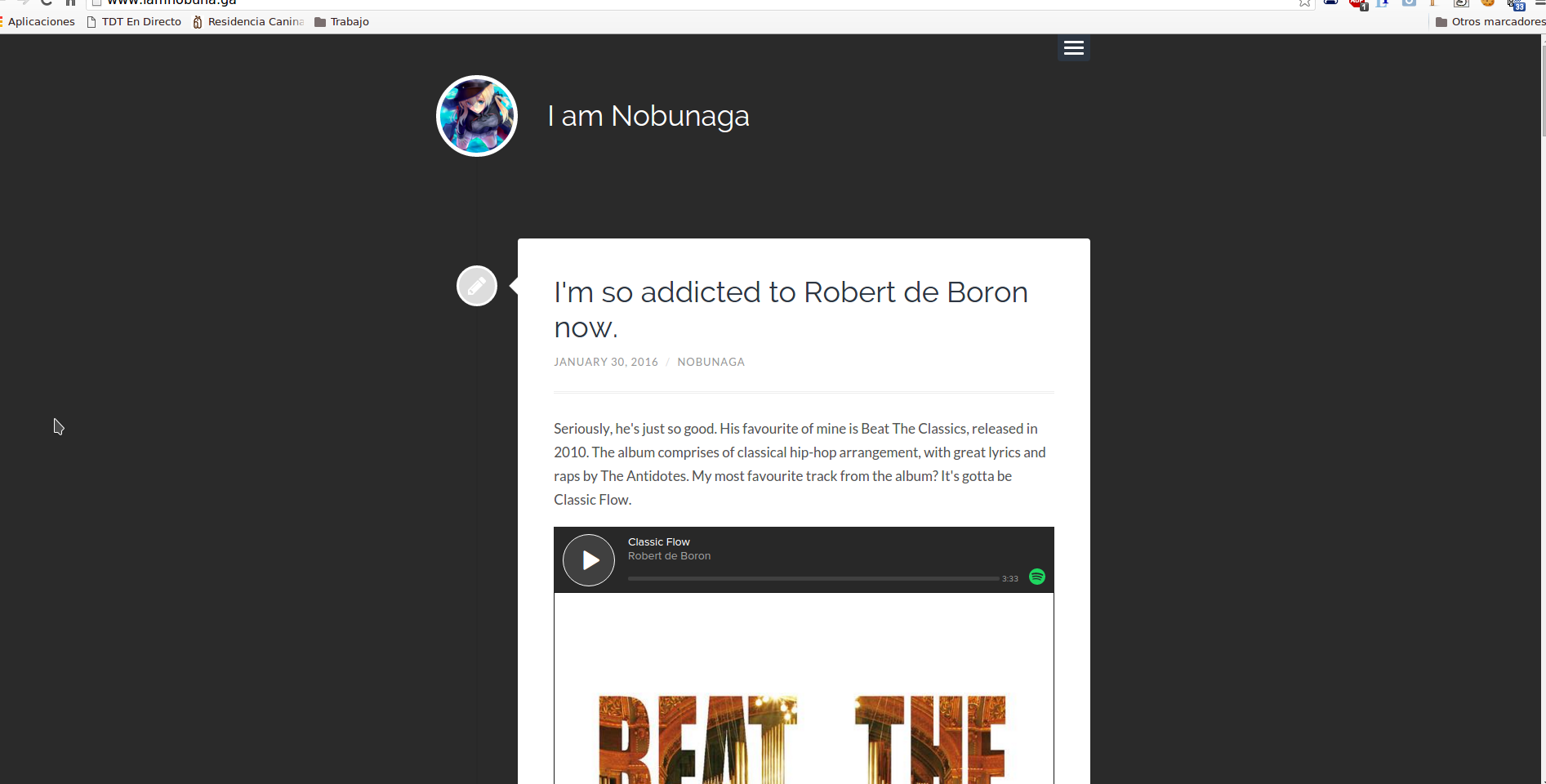The height and width of the screenshot is (784, 1546).
Task: Click the pencil post-format icon
Action: click(477, 286)
